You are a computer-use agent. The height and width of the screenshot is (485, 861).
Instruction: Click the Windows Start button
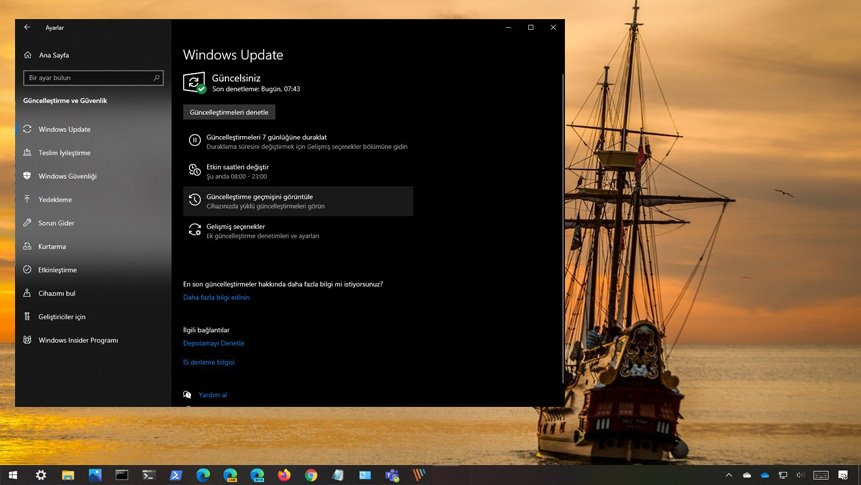coord(14,475)
